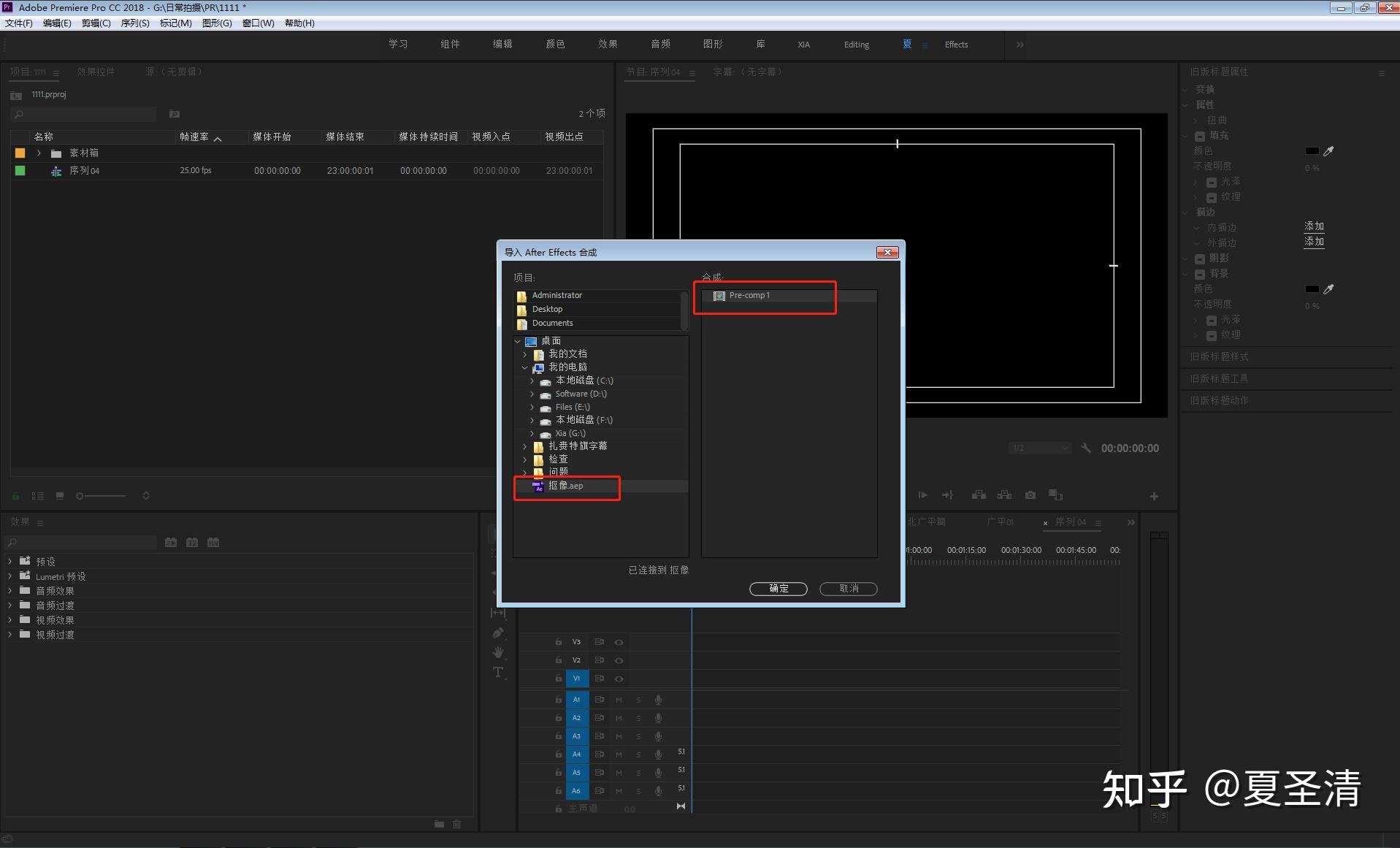Select the Pen tool in timeline toolbar
This screenshot has height=848, width=1400.
pyautogui.click(x=498, y=633)
